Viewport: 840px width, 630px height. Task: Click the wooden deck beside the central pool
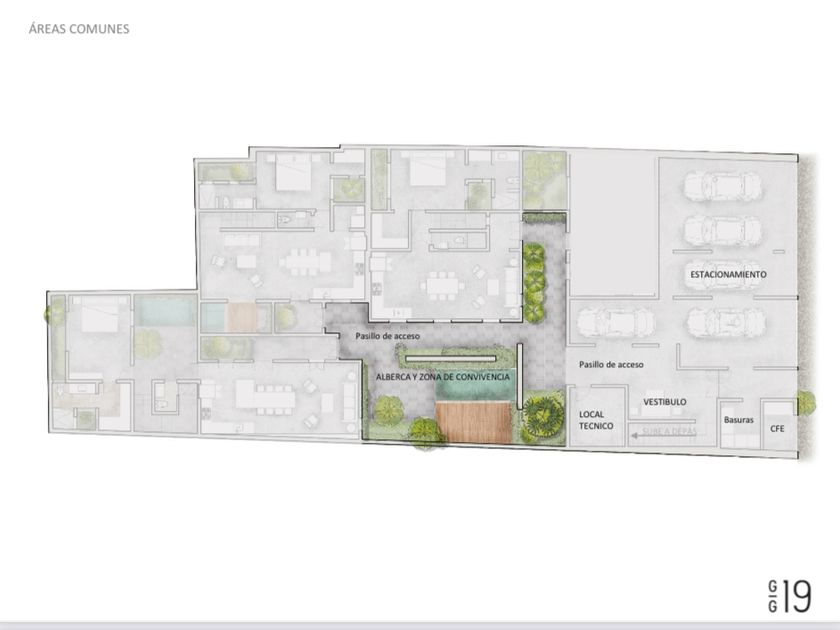473,422
